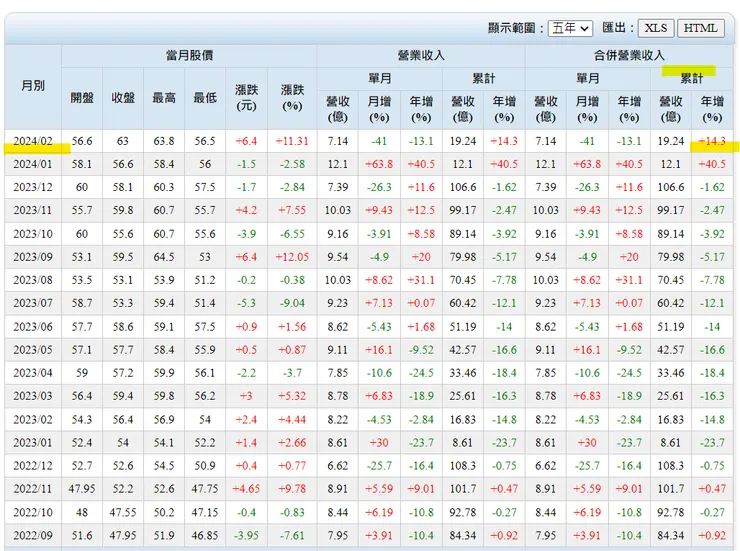
Task: Select the 2023/11 month cell
Action: pyautogui.click(x=33, y=210)
